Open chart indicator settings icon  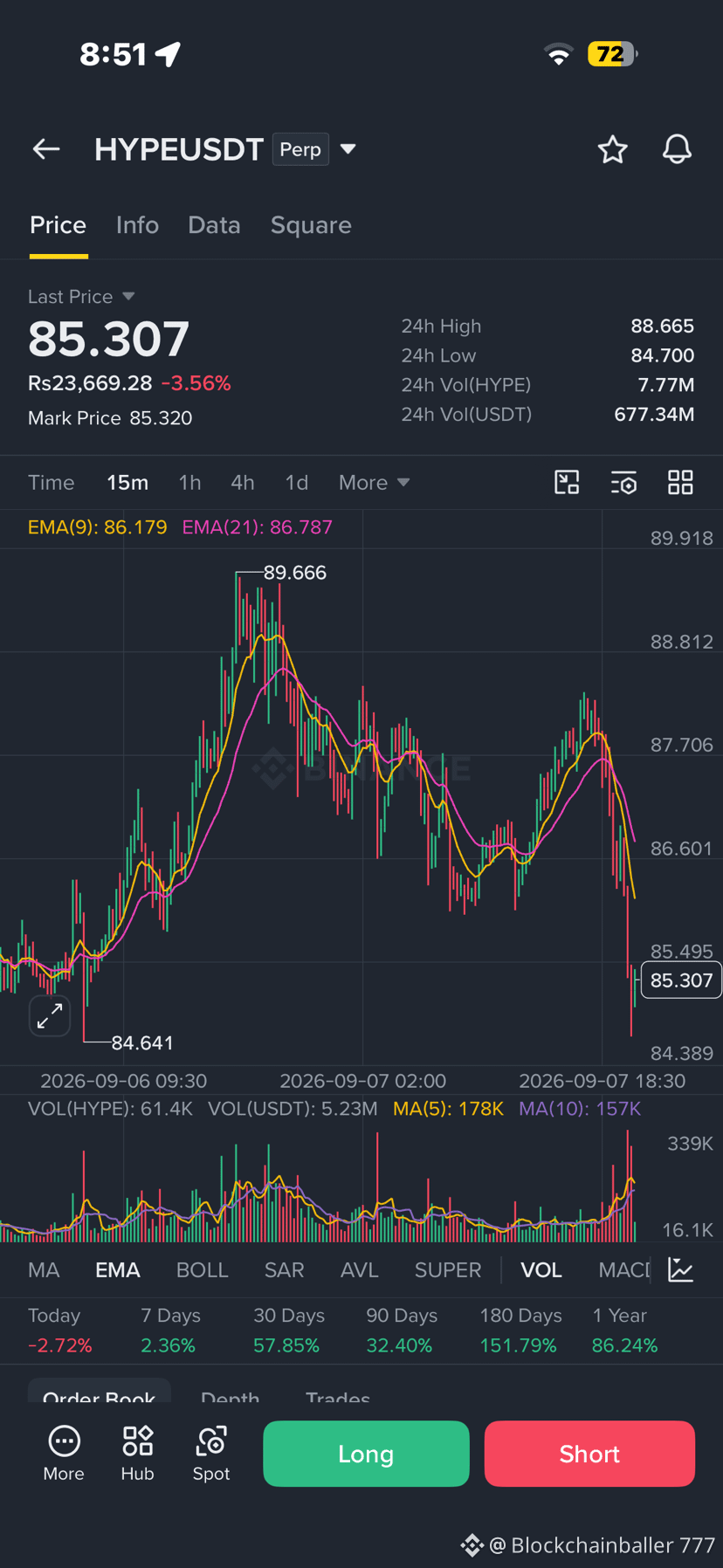pyautogui.click(x=623, y=482)
